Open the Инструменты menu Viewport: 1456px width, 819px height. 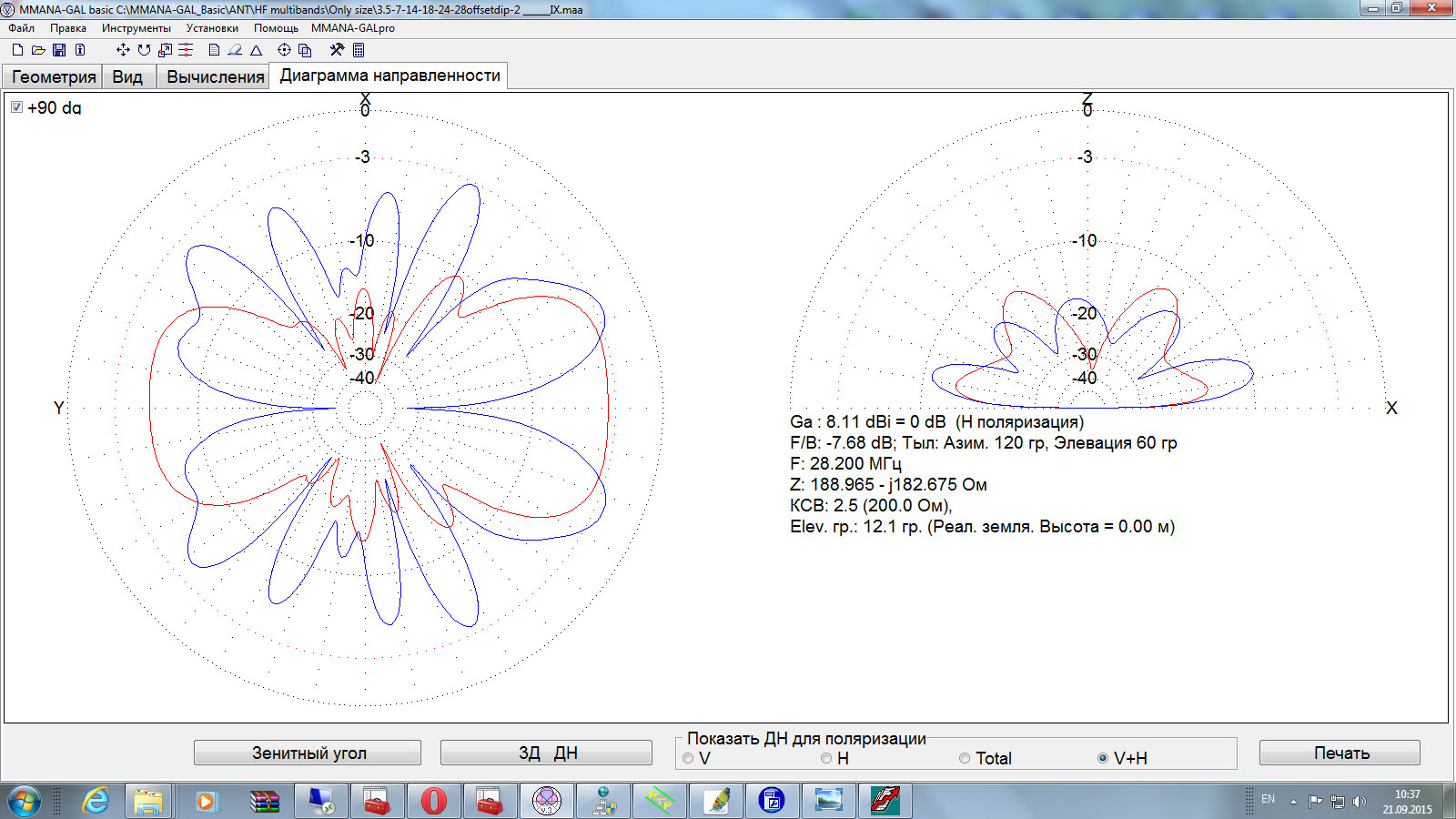coord(136,28)
